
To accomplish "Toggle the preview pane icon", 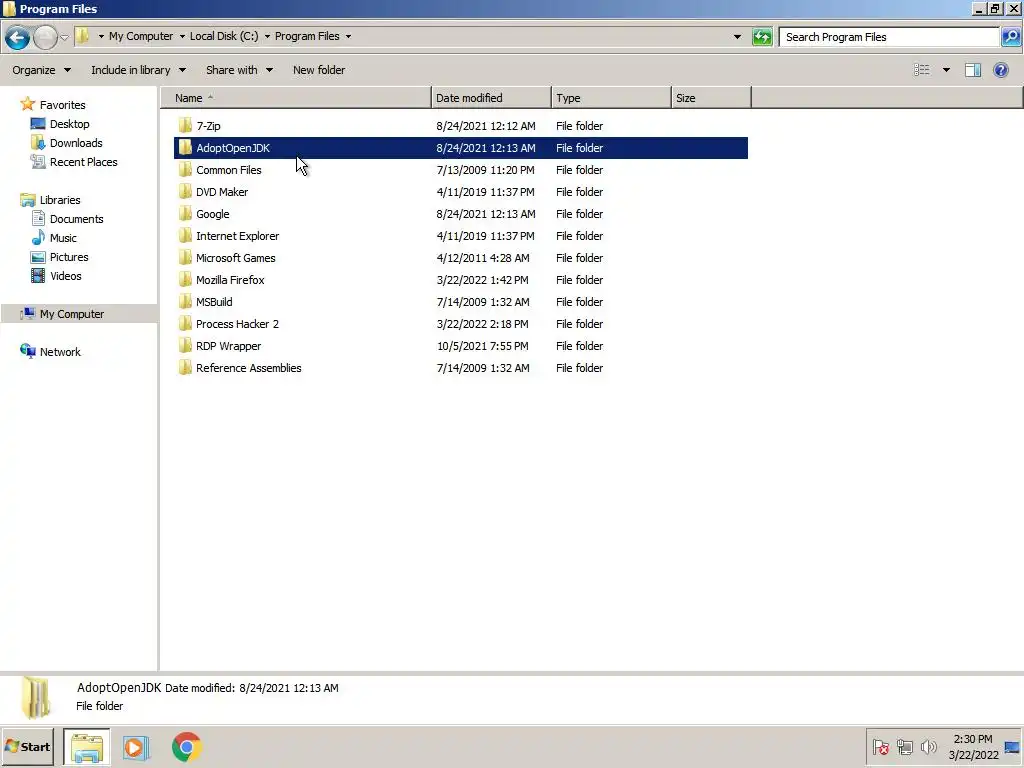I will click(x=973, y=70).
